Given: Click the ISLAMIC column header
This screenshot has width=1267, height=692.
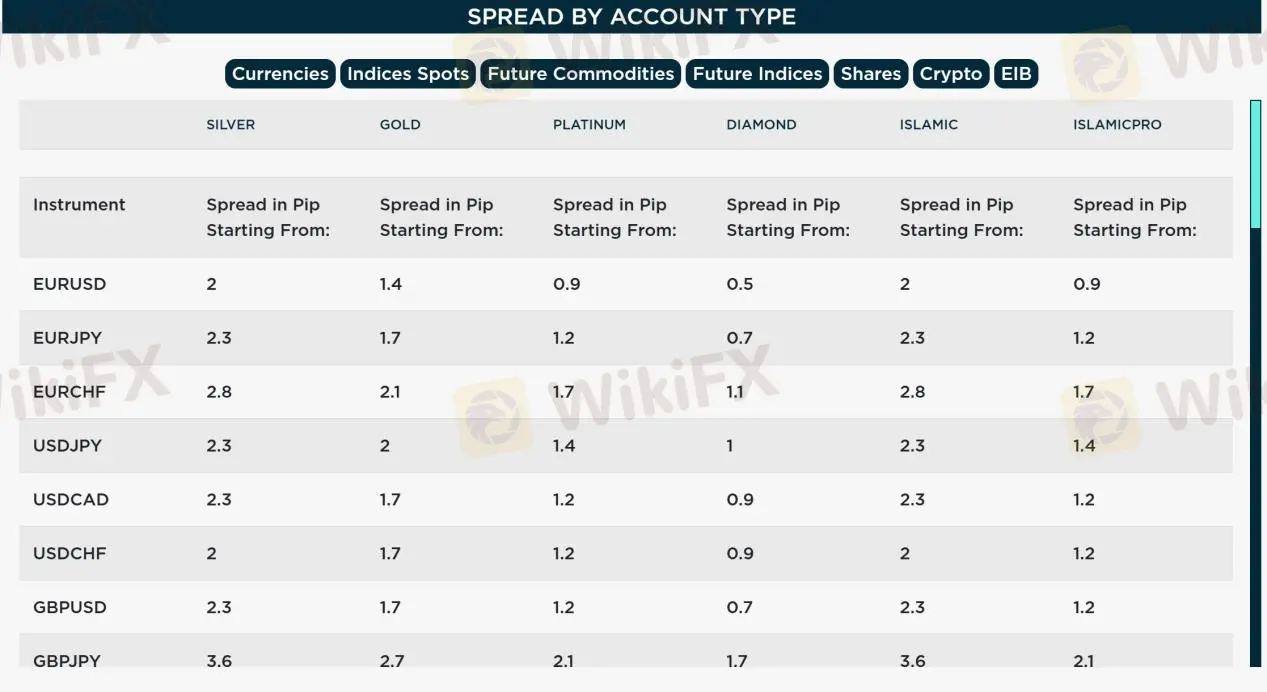Looking at the screenshot, I should tap(929, 125).
